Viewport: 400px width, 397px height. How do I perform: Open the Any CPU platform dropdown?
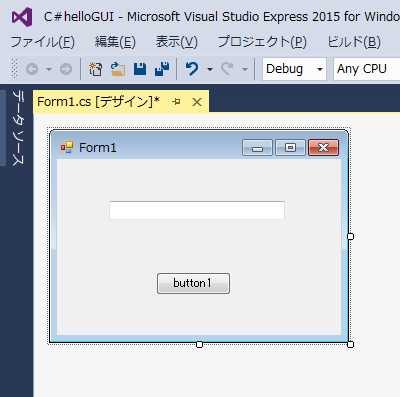click(x=367, y=69)
